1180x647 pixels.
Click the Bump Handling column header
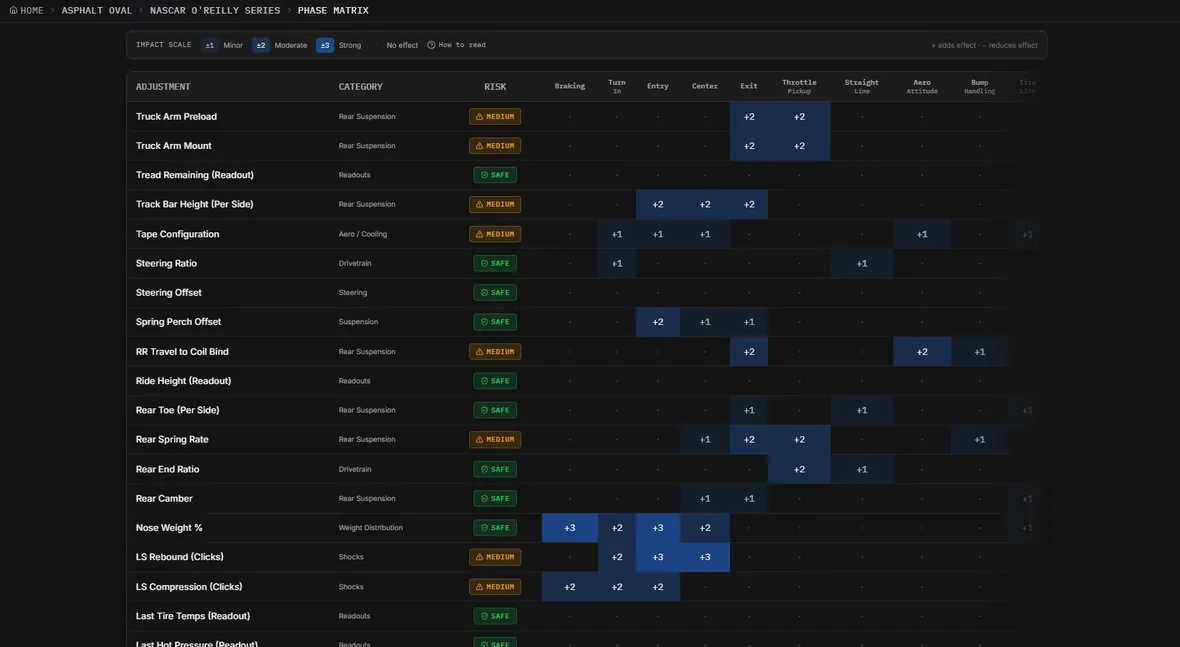[979, 87]
